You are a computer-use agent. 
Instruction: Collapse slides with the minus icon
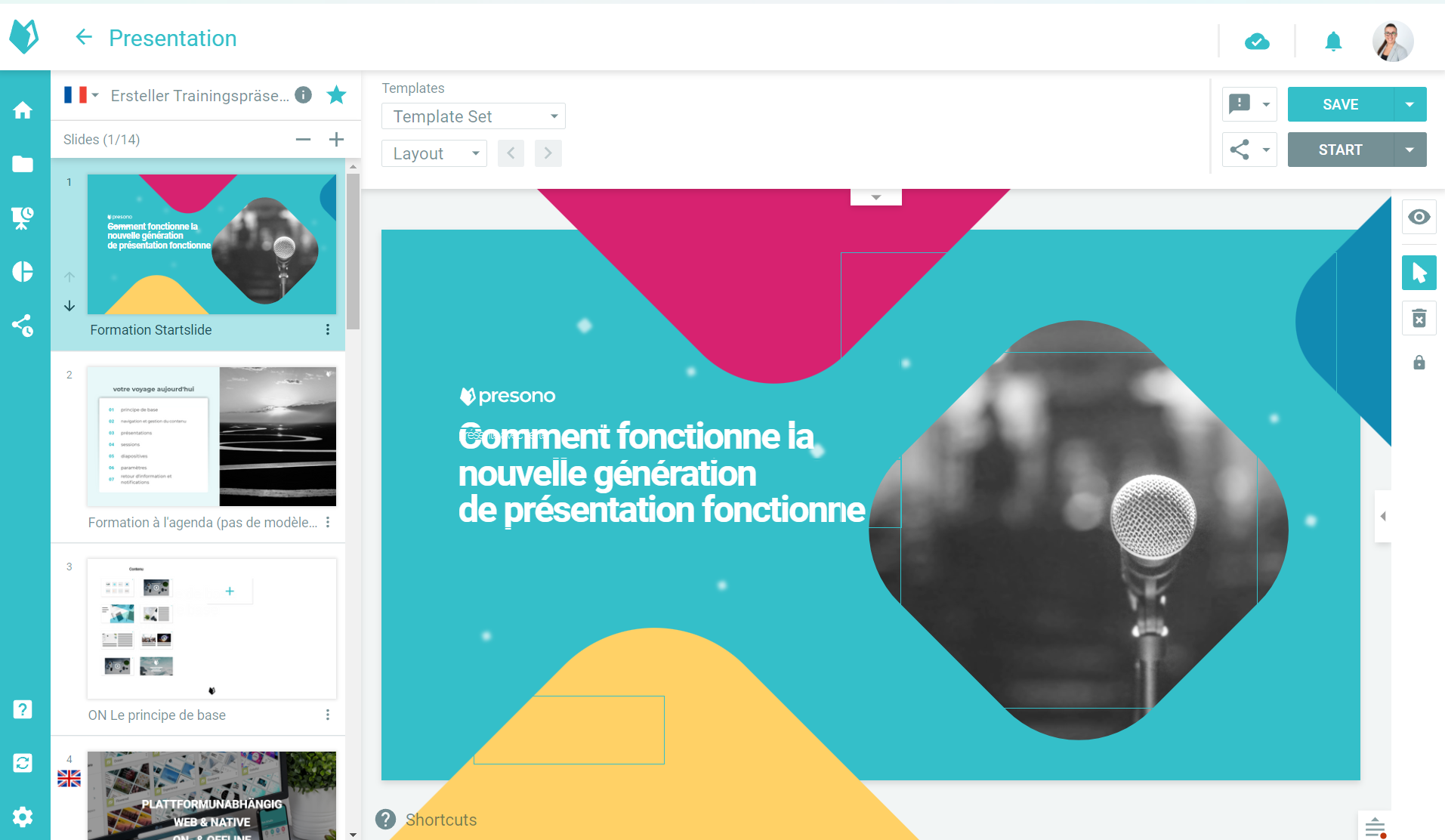pyautogui.click(x=303, y=139)
